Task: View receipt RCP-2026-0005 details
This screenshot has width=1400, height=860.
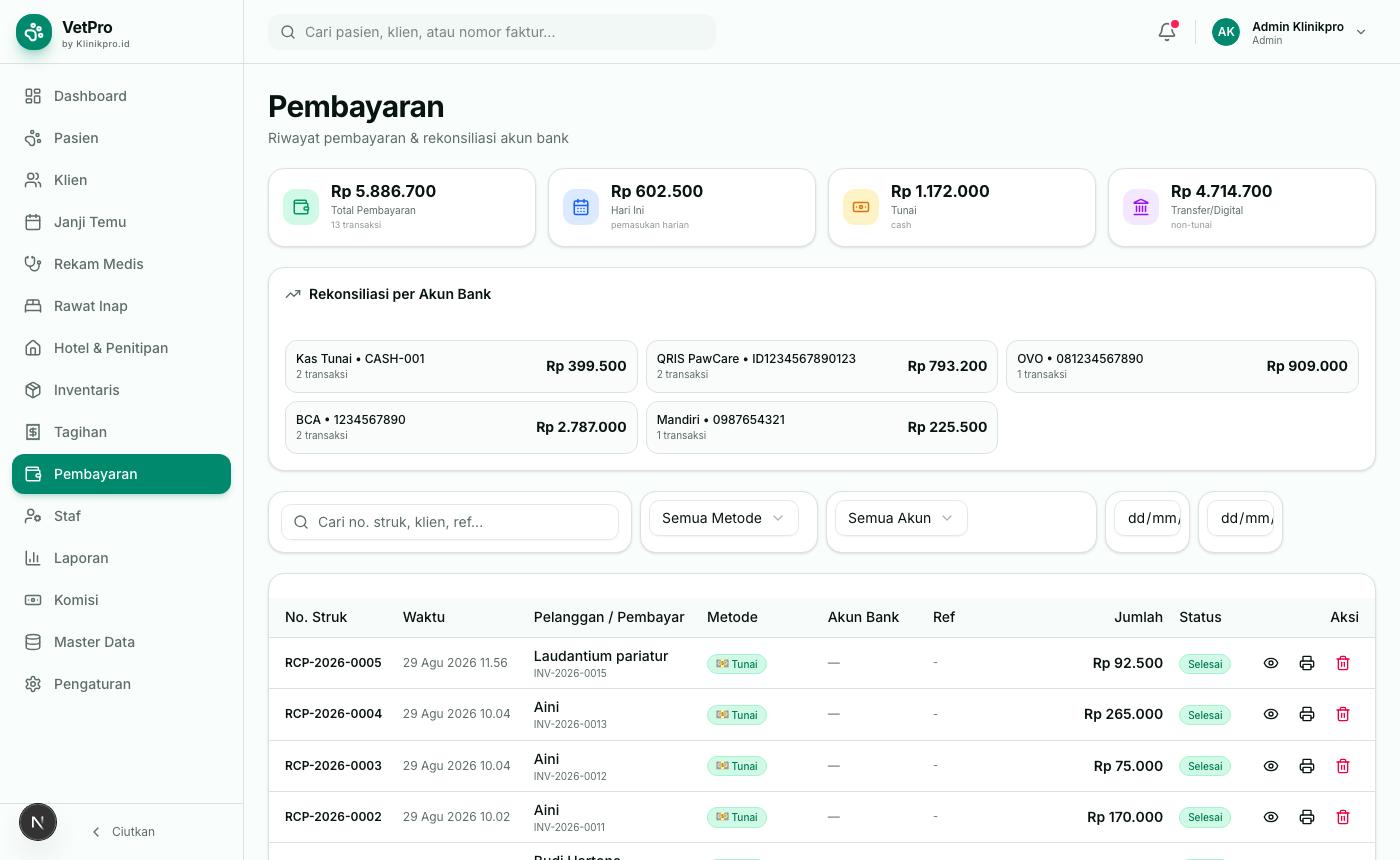Action: point(1271,663)
